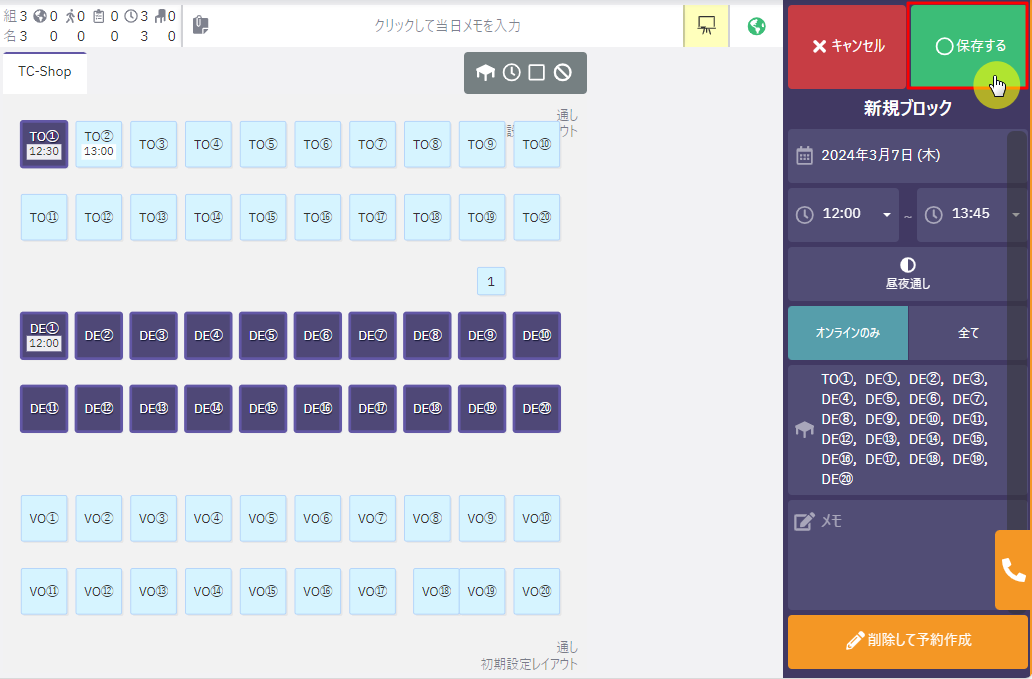
Task: Click the clock icon in gray toolbar
Action: click(x=511, y=73)
